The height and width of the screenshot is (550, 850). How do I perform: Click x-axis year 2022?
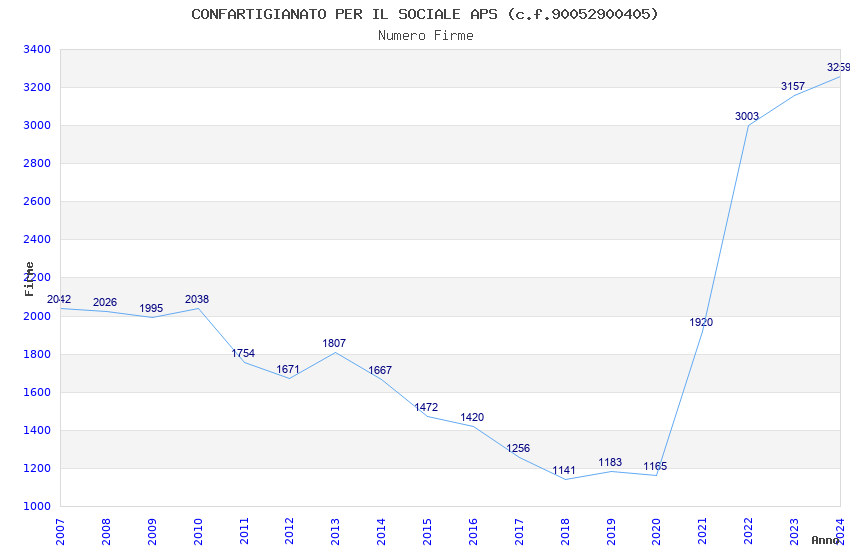click(x=749, y=532)
